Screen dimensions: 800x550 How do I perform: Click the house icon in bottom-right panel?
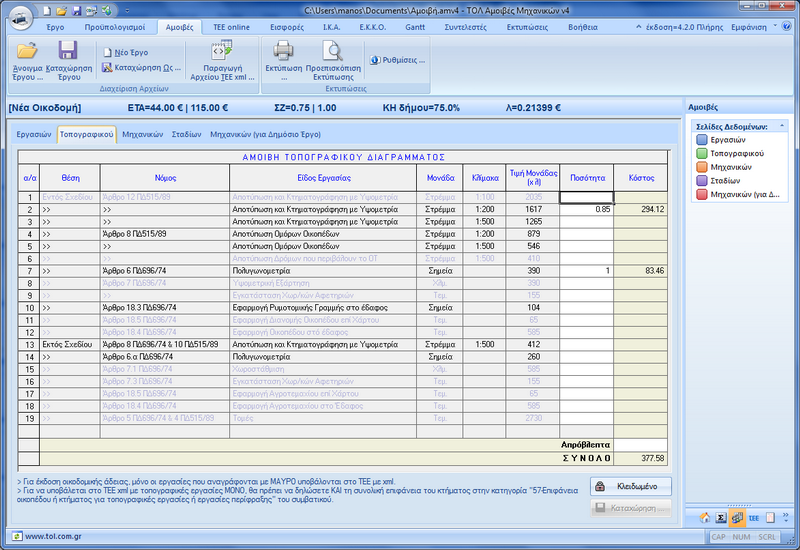pyautogui.click(x=705, y=517)
